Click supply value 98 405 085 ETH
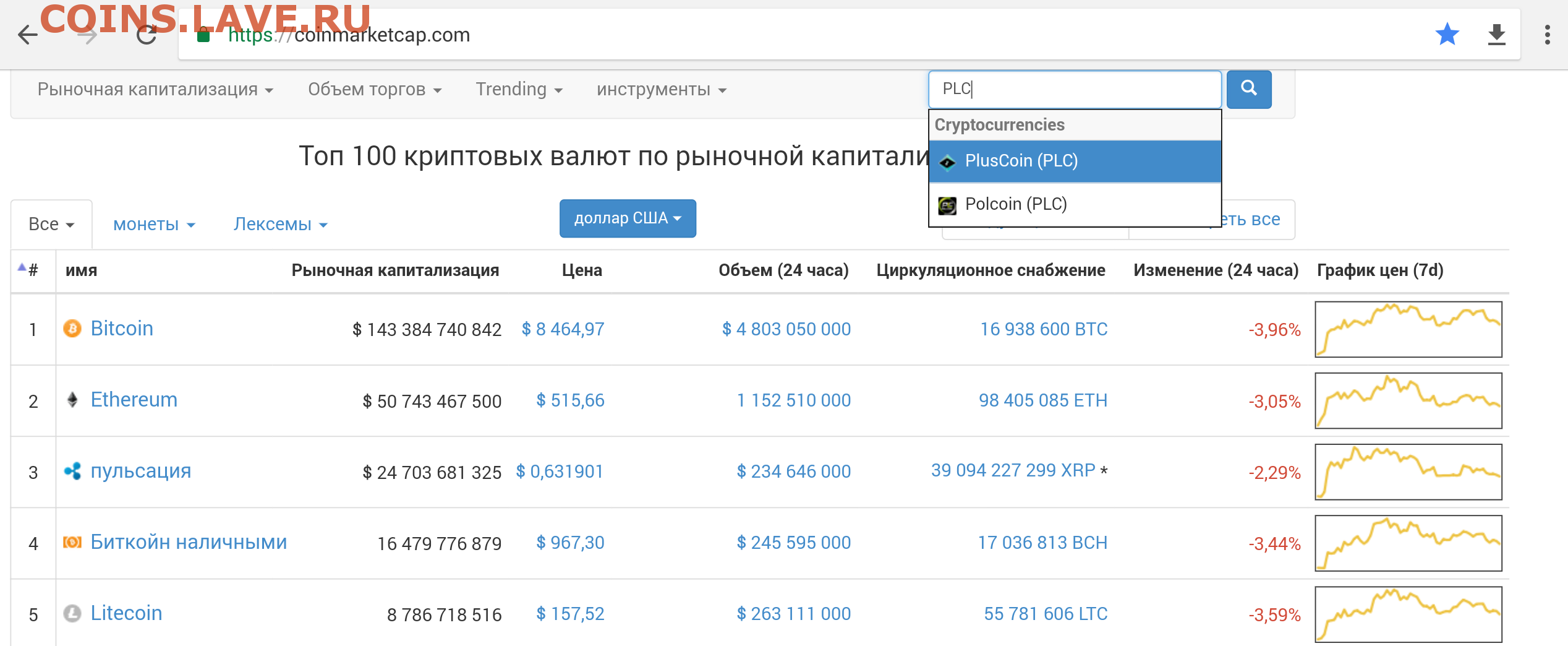Screen dimensions: 1568x646 click(1043, 400)
